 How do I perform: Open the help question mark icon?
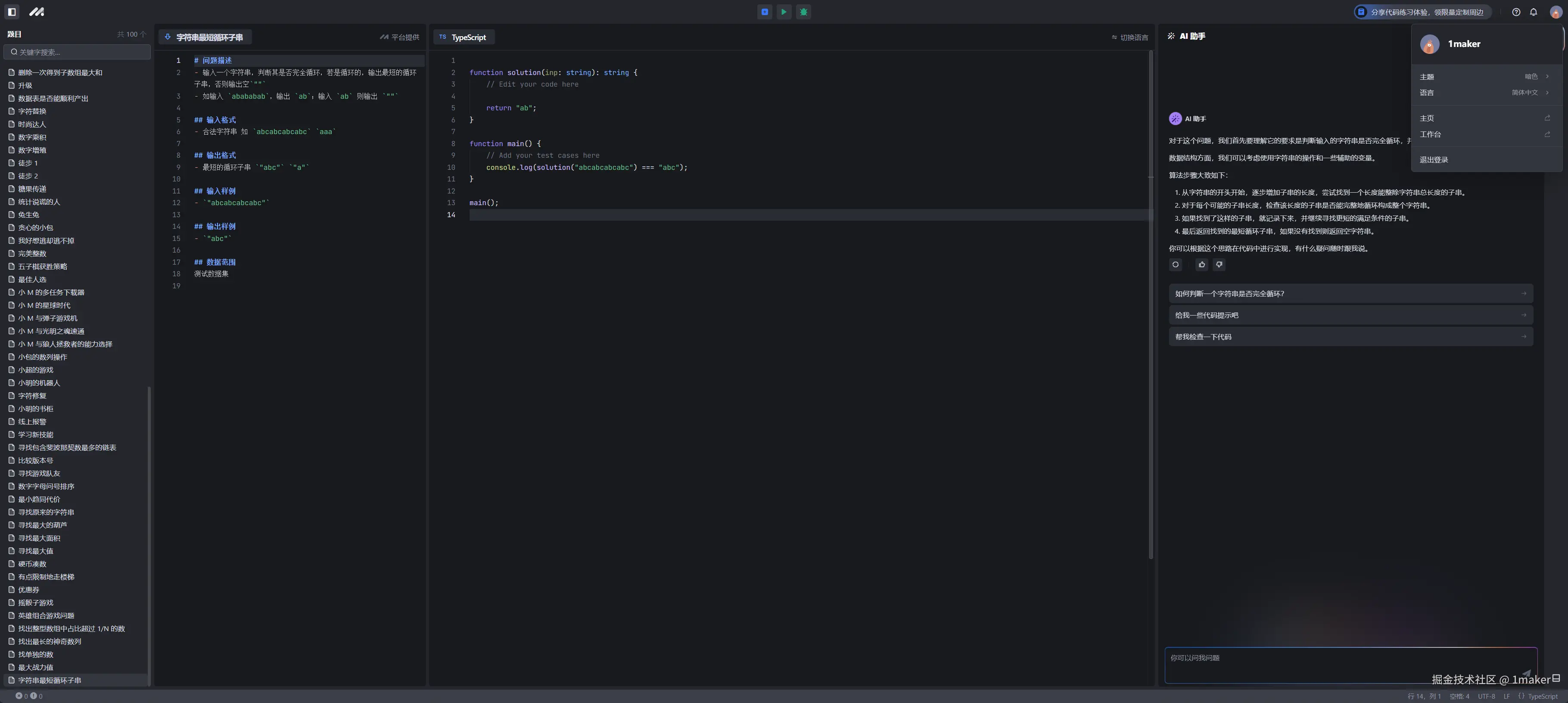tap(1516, 12)
